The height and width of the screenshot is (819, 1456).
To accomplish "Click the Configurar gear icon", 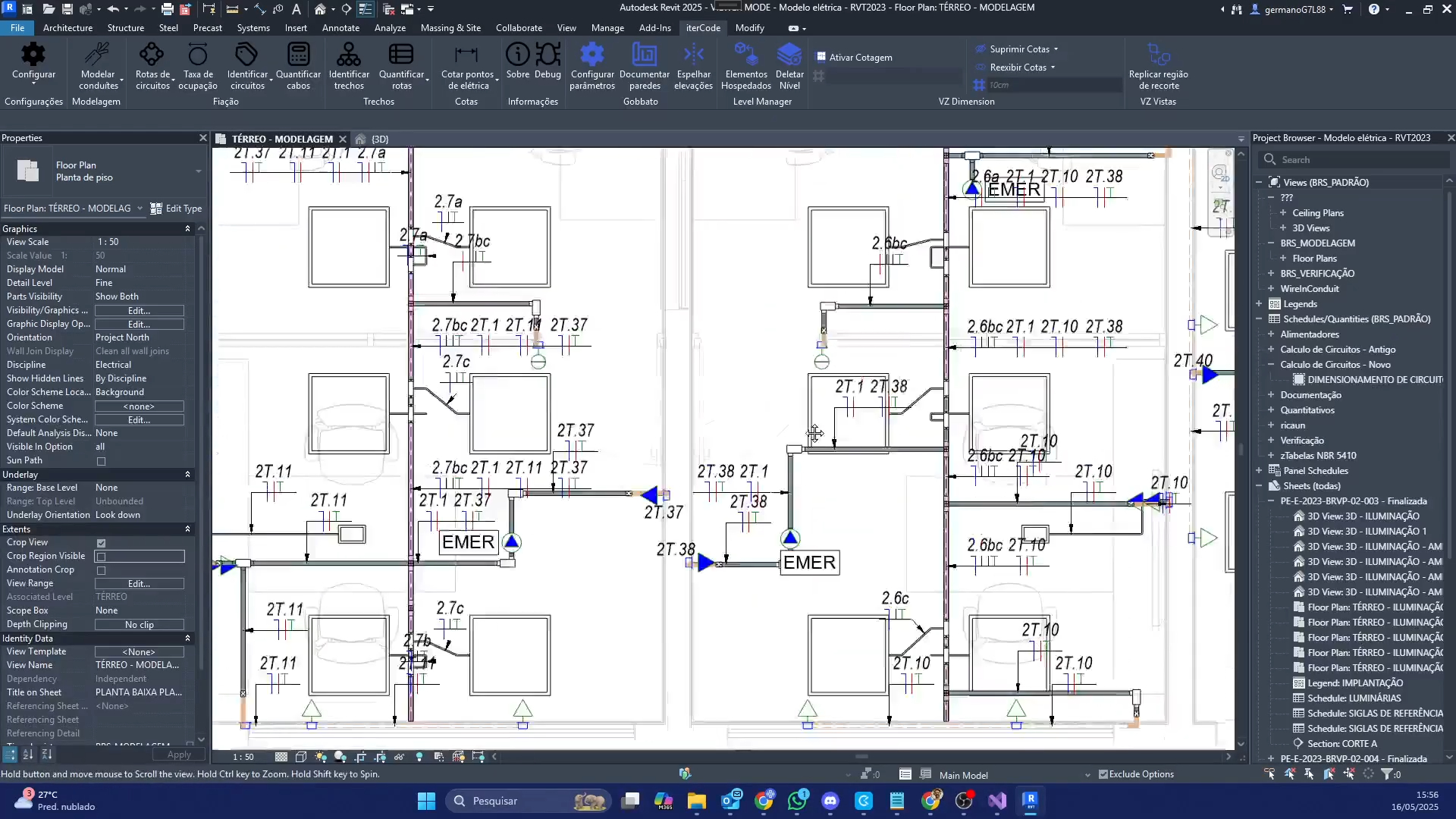I will coord(33,55).
